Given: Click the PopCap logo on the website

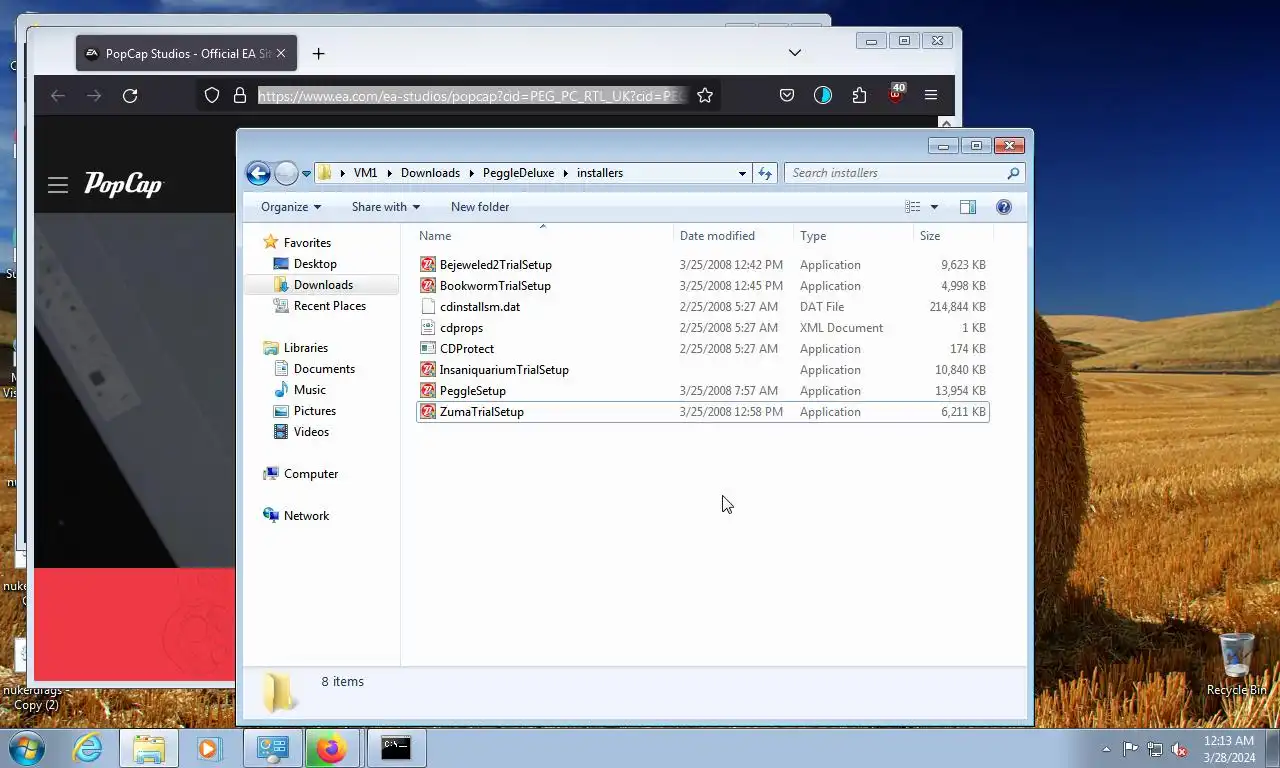Looking at the screenshot, I should pos(123,184).
